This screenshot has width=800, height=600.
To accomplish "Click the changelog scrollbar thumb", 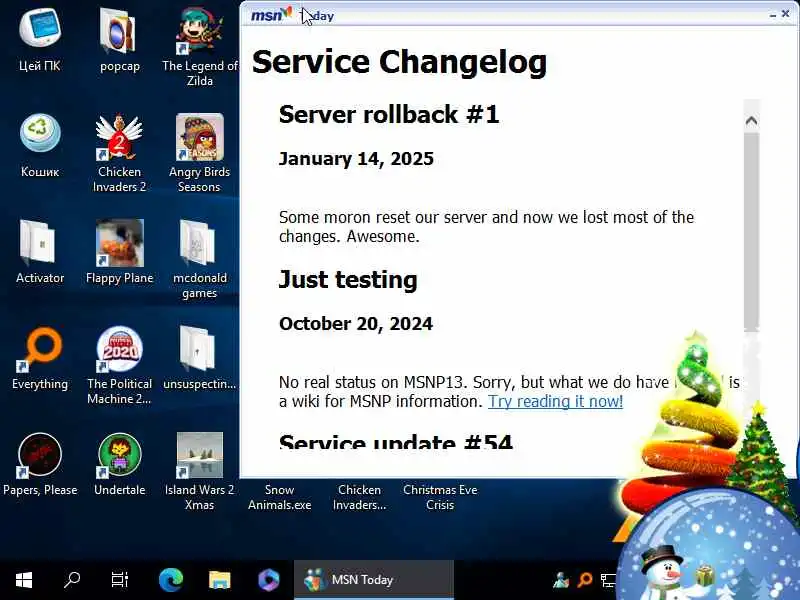I will (751, 232).
